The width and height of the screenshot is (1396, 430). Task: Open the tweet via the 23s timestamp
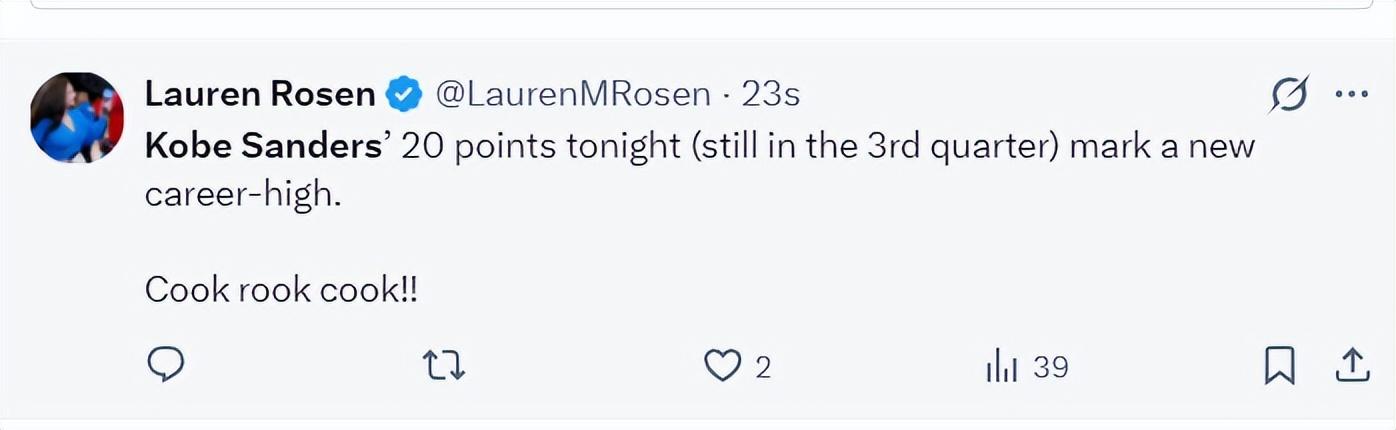click(771, 94)
